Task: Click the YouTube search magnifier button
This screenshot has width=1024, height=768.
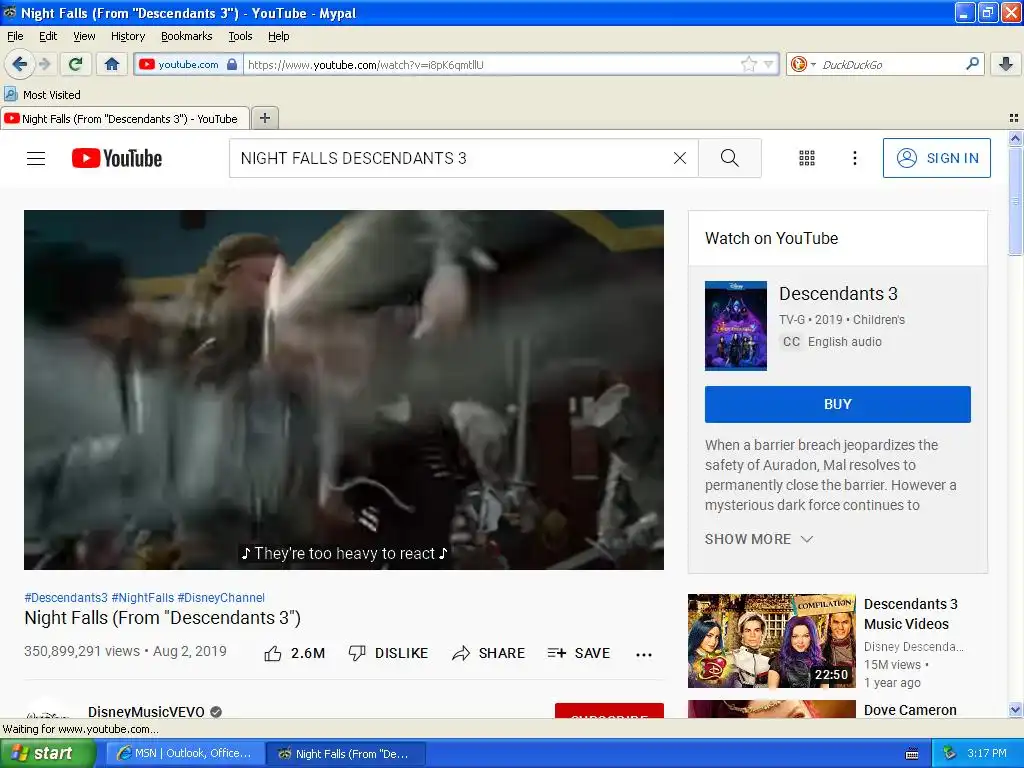Action: pos(729,158)
